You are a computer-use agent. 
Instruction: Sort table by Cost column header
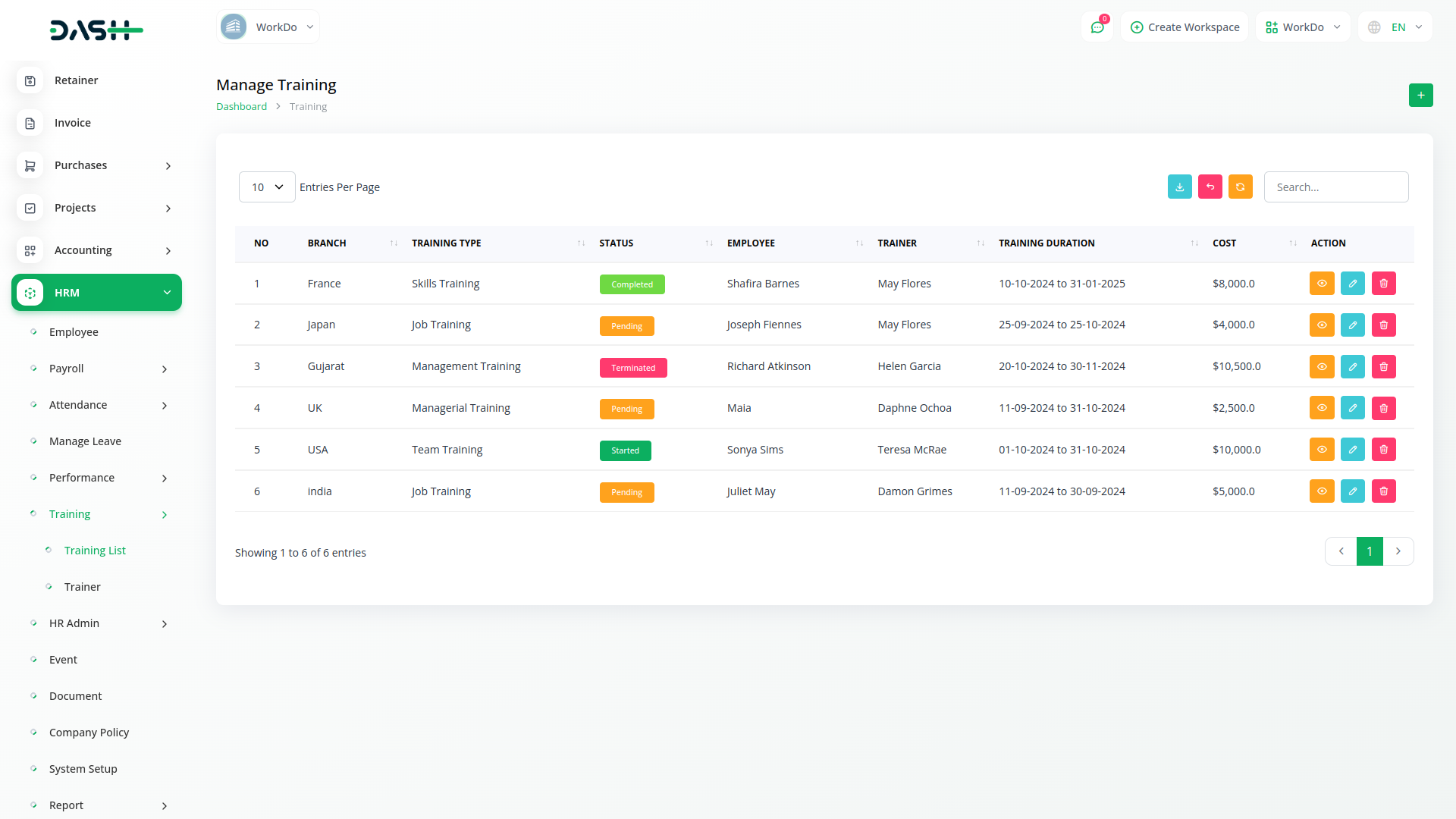pyautogui.click(x=1224, y=243)
